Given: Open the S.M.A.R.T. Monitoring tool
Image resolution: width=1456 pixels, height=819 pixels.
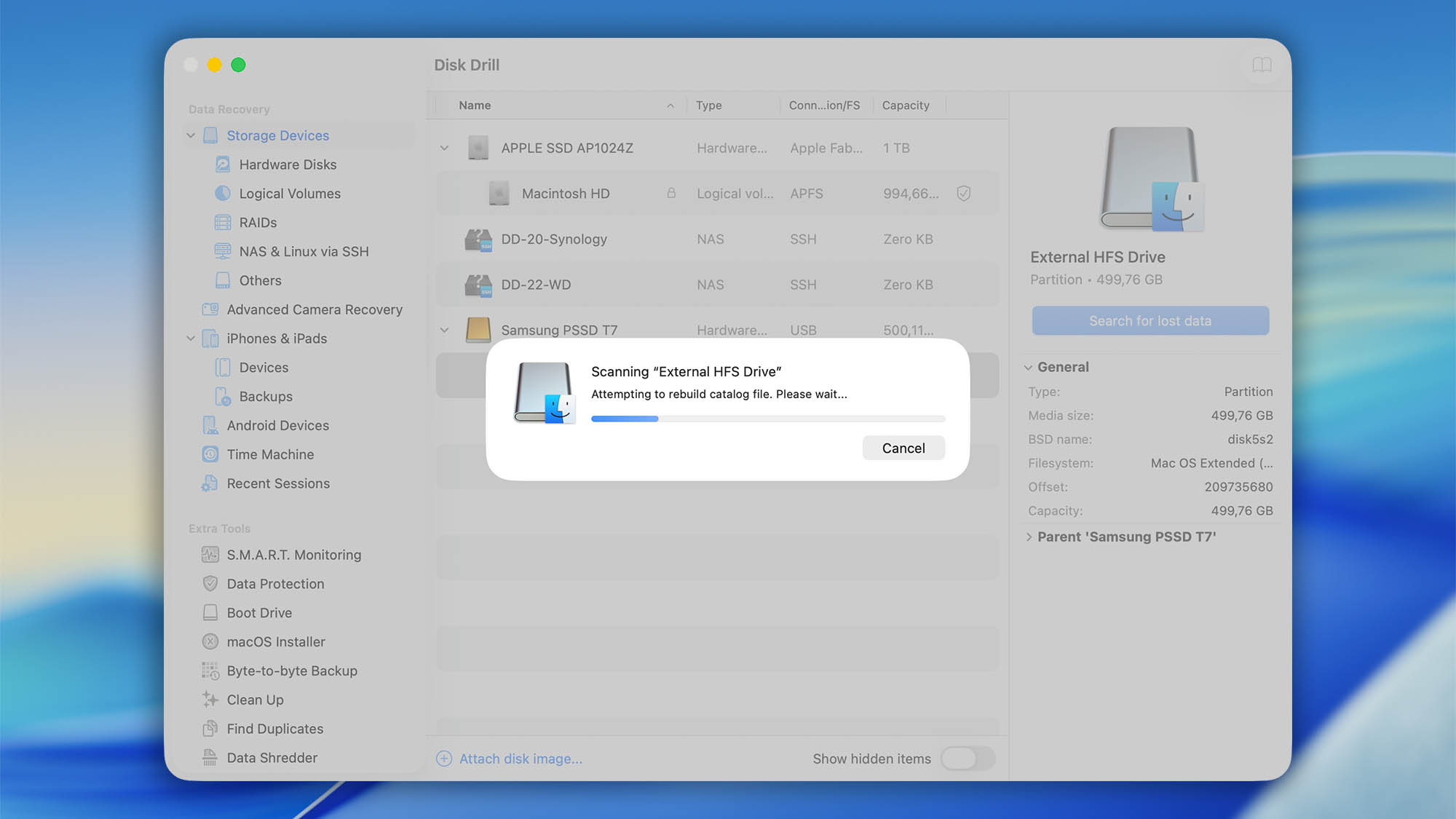Looking at the screenshot, I should 210,554.
